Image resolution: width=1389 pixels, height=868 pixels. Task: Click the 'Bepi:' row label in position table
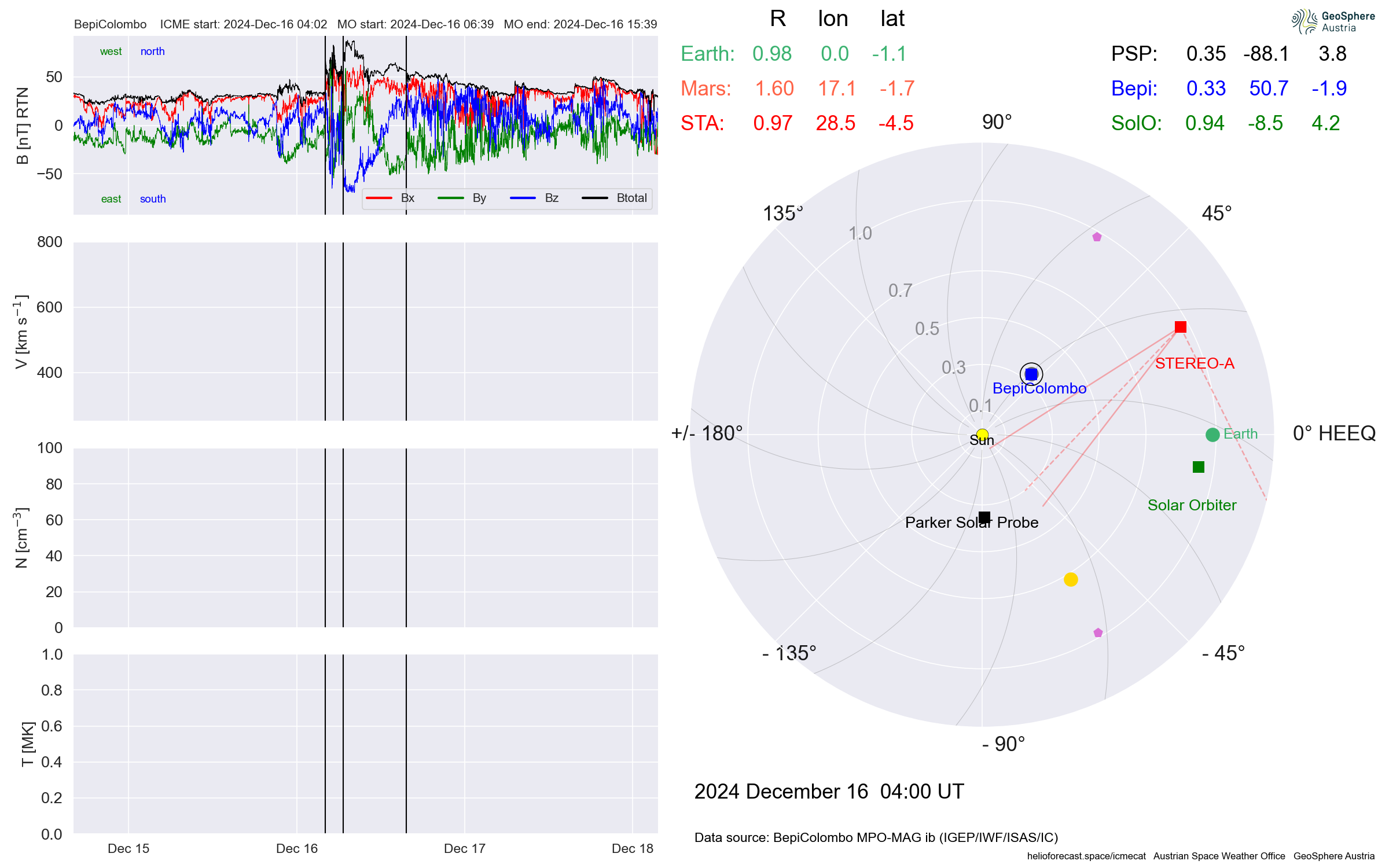1134,89
